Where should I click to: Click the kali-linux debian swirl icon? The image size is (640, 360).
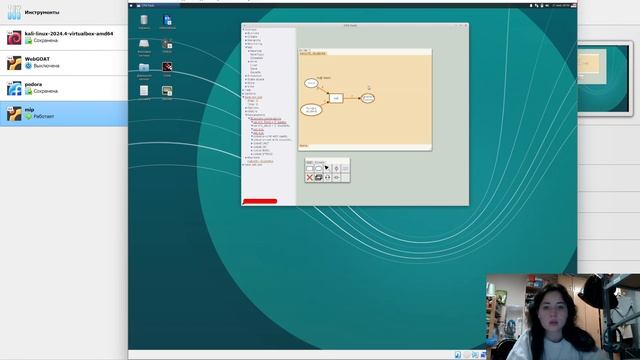[x=14, y=38]
